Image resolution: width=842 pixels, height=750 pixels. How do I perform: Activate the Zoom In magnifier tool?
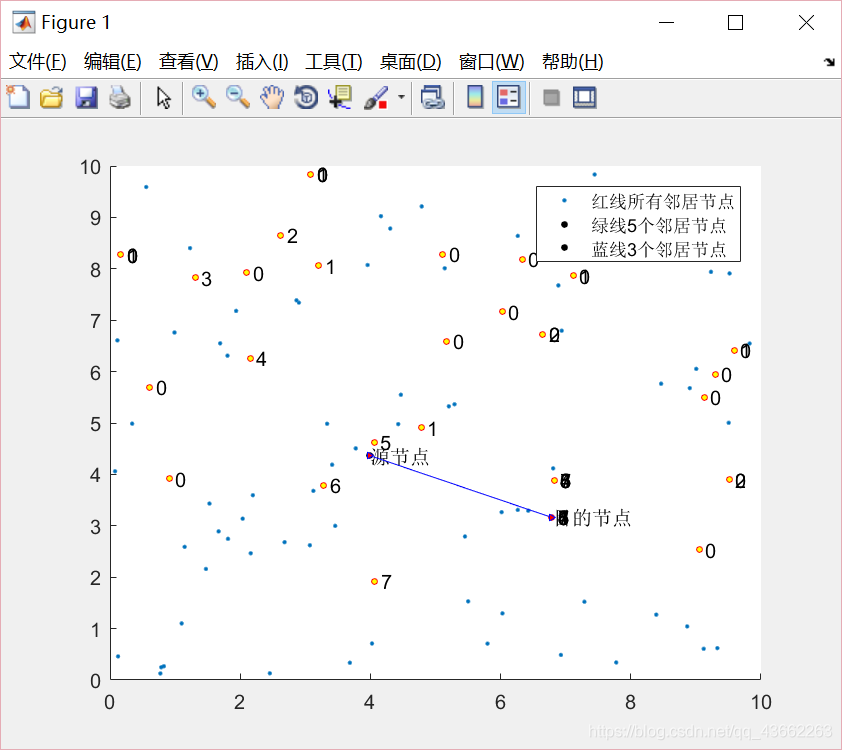click(x=204, y=98)
